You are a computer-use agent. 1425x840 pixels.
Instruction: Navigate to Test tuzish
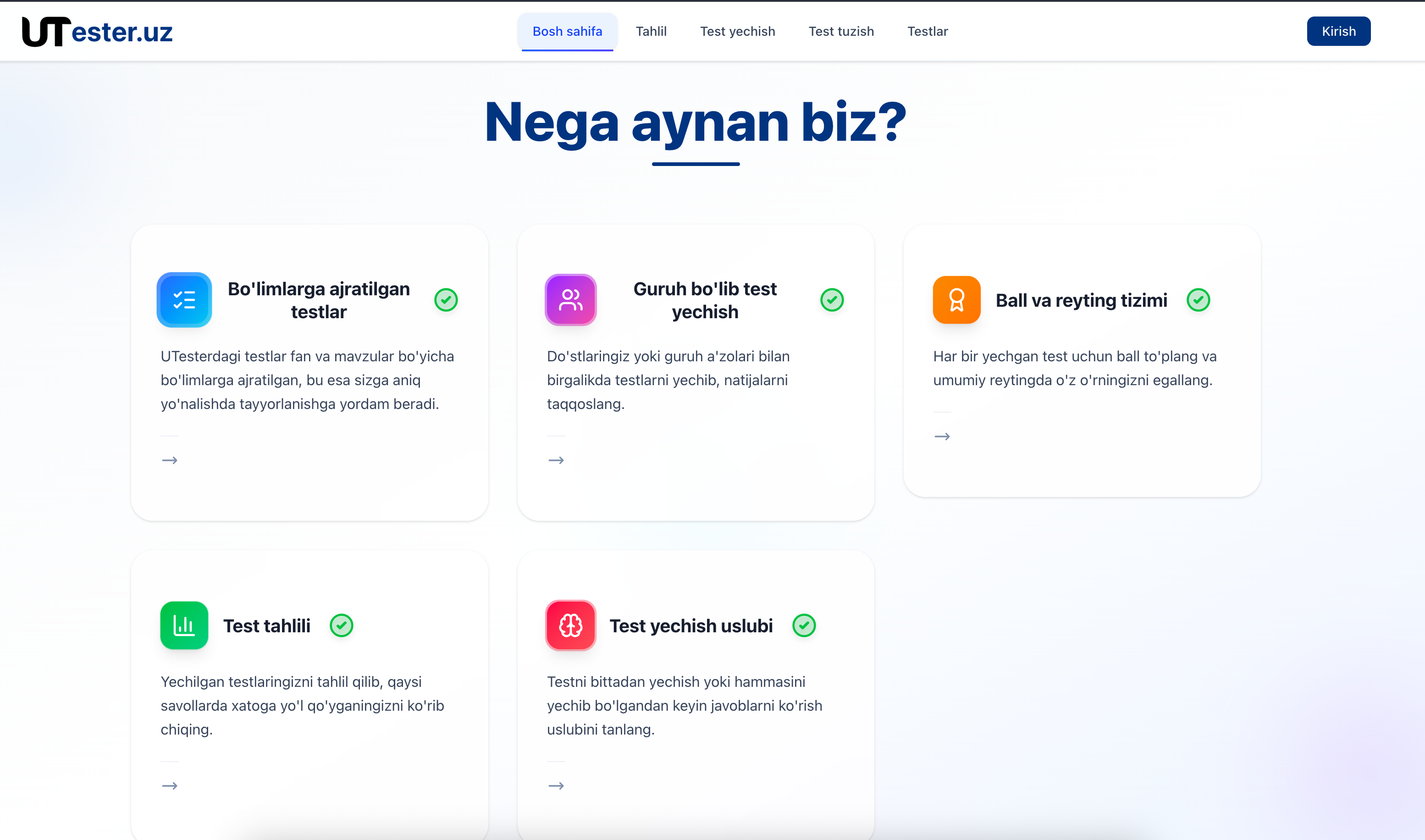tap(841, 31)
